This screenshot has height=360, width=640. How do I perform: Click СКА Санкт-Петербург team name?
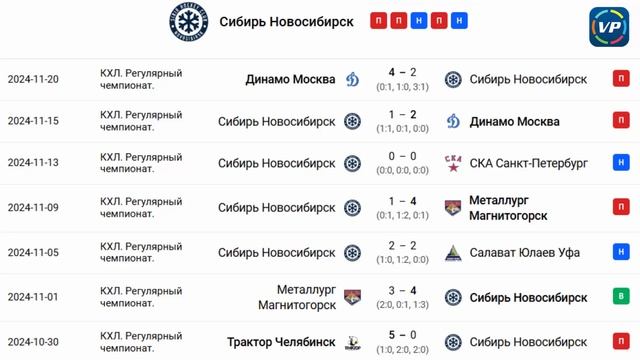pyautogui.click(x=529, y=163)
